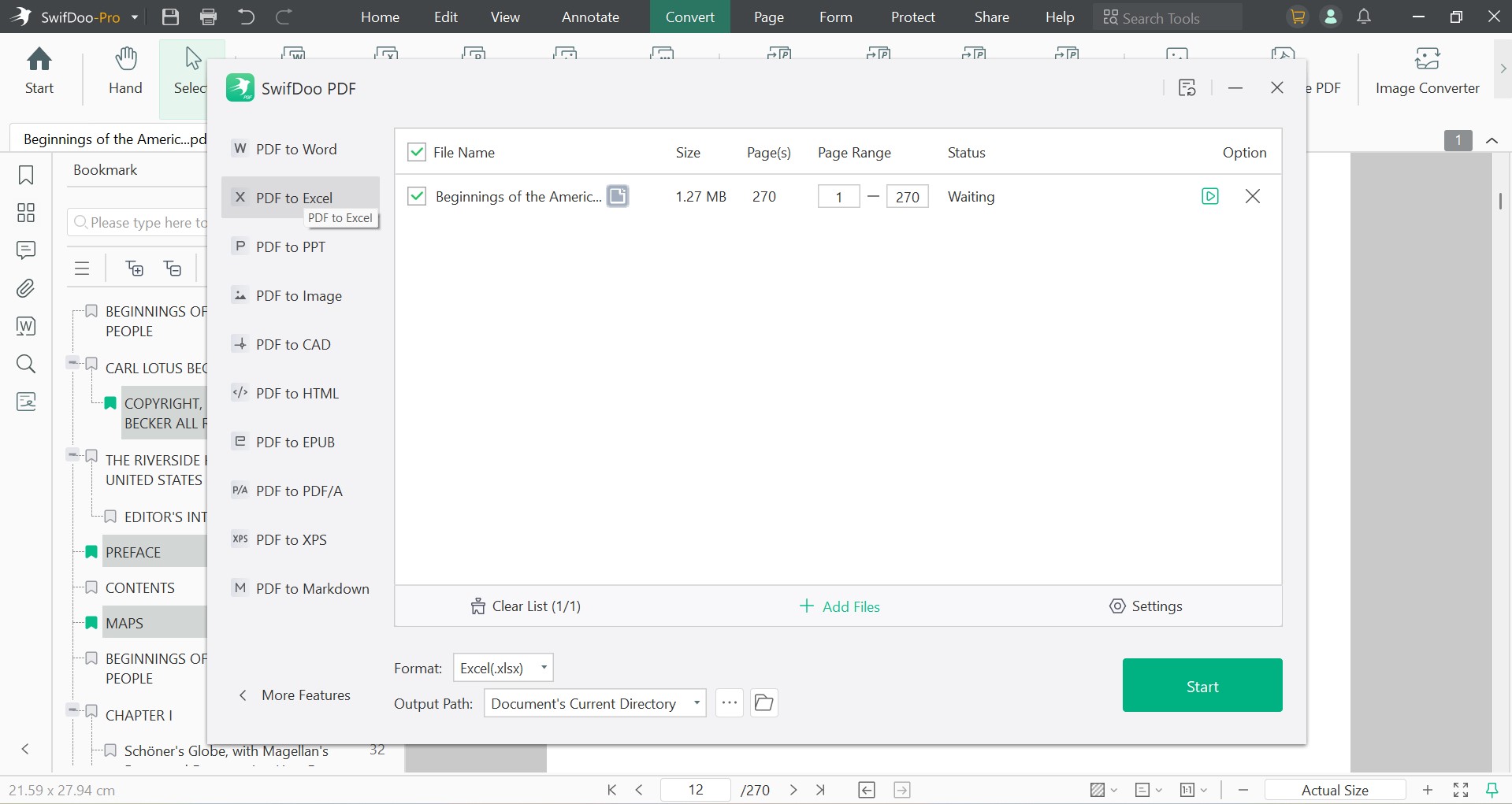Collapse THE RIVERSIDE bookmark node

pos(72,454)
